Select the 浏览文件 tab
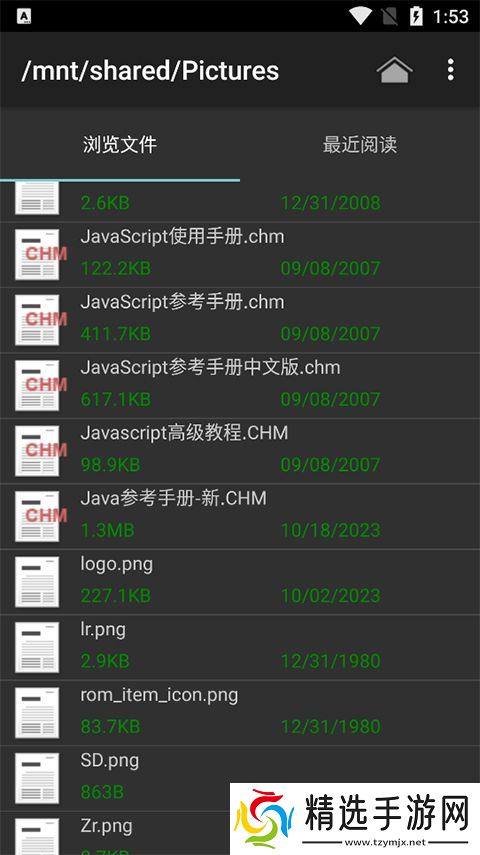 pyautogui.click(x=119, y=144)
